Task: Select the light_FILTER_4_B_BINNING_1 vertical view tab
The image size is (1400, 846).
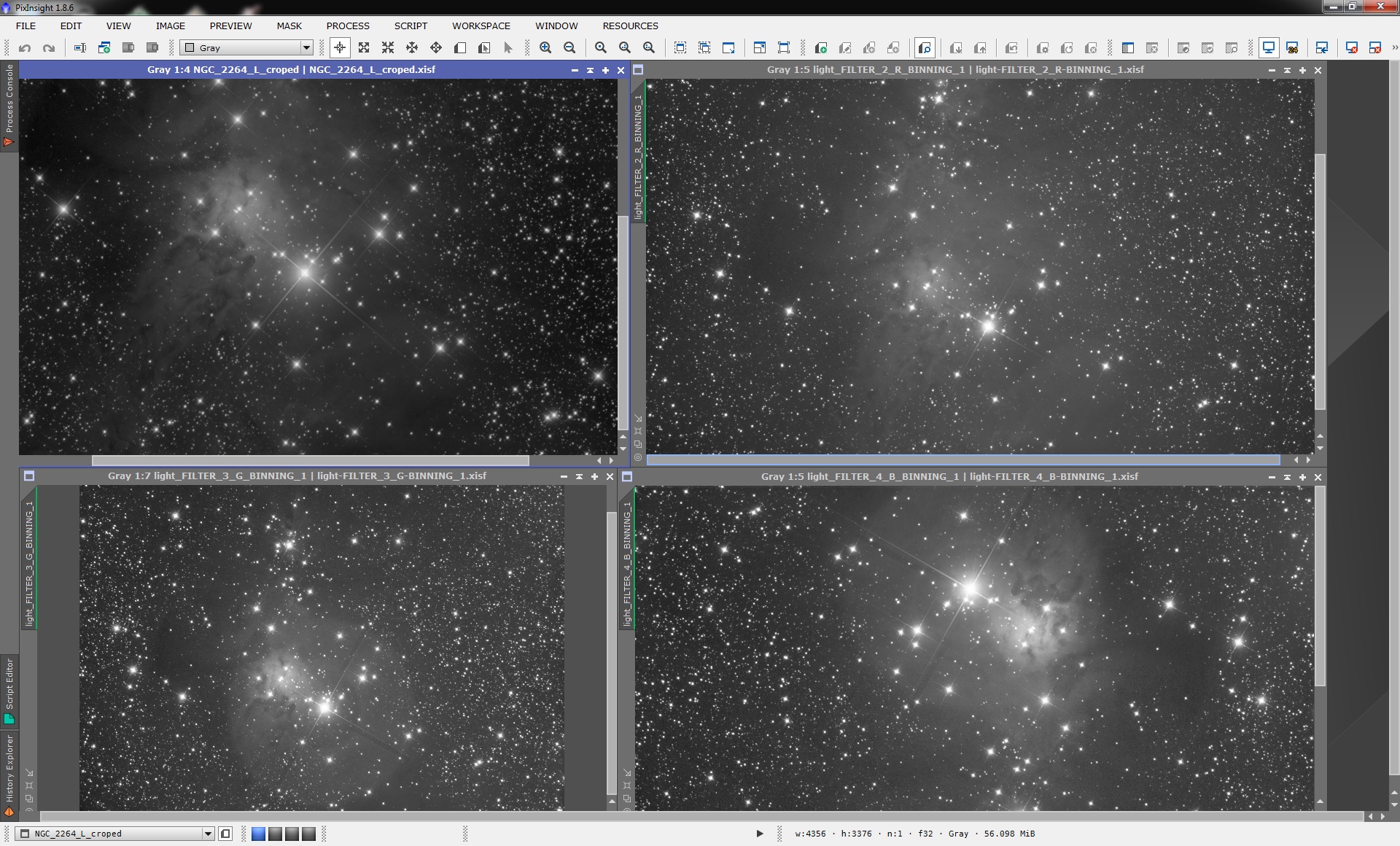Action: 627,558
